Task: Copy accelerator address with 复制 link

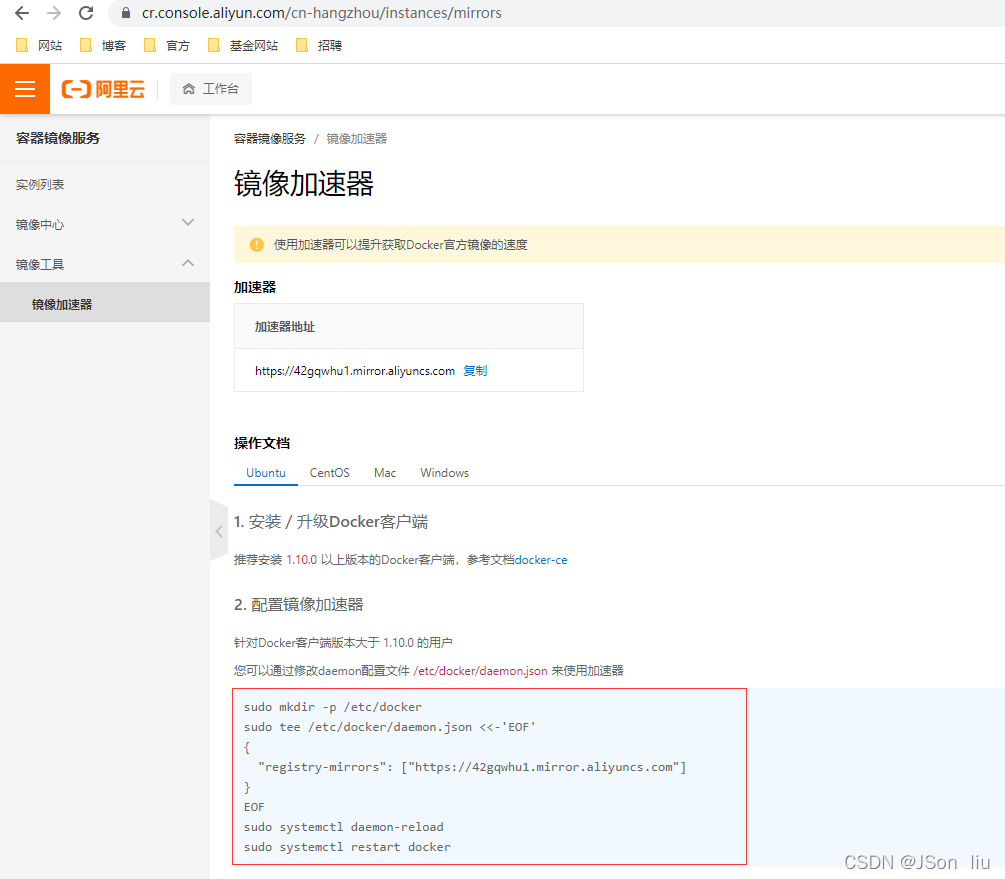Action: tap(475, 371)
